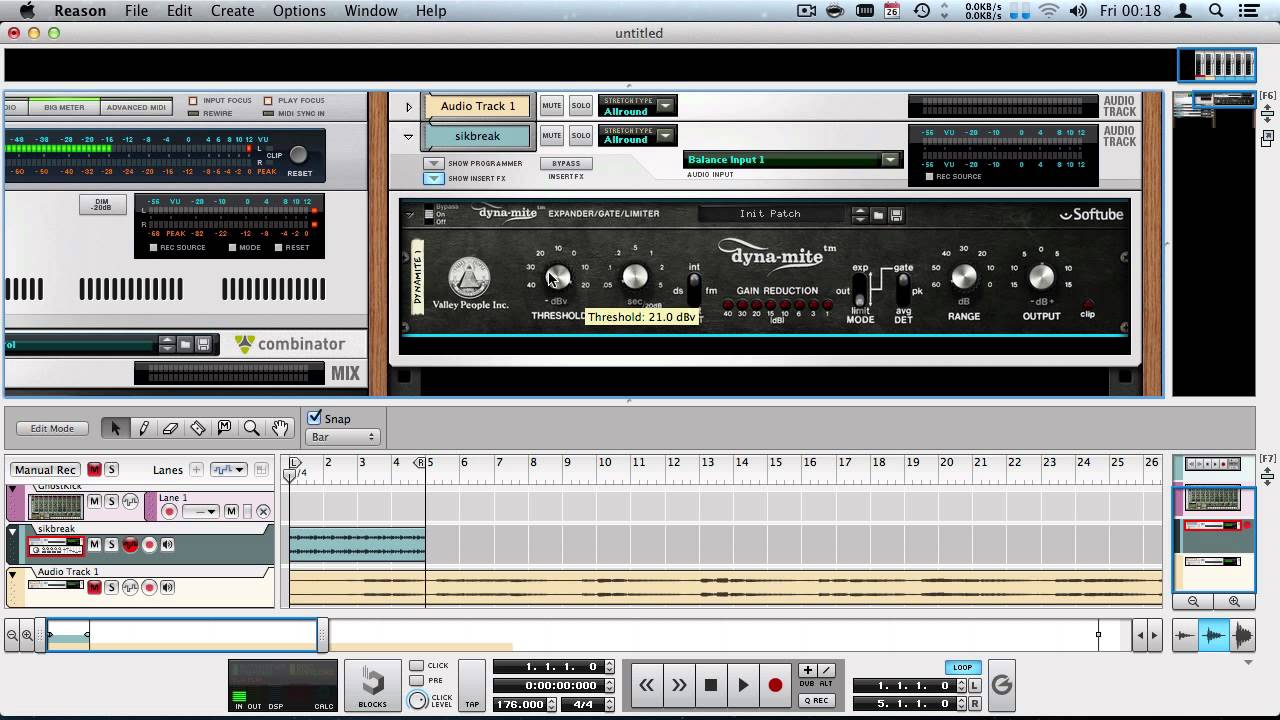Select the Razor tool
This screenshot has width=1280, height=720.
197,428
